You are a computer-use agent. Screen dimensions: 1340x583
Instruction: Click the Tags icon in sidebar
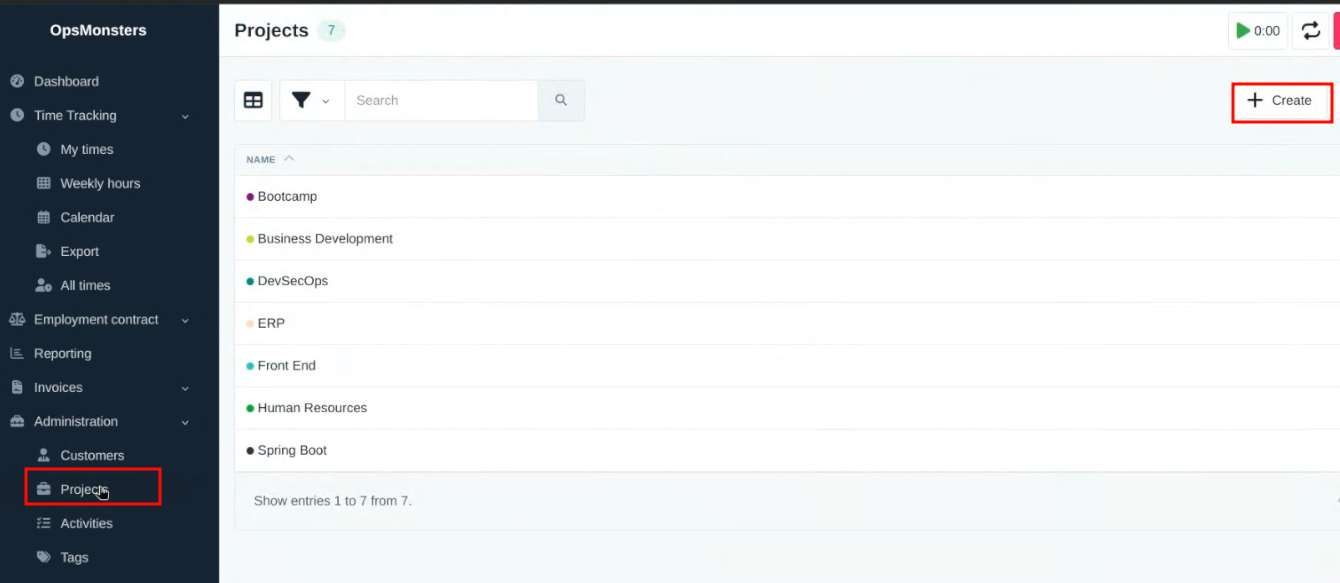(43, 557)
